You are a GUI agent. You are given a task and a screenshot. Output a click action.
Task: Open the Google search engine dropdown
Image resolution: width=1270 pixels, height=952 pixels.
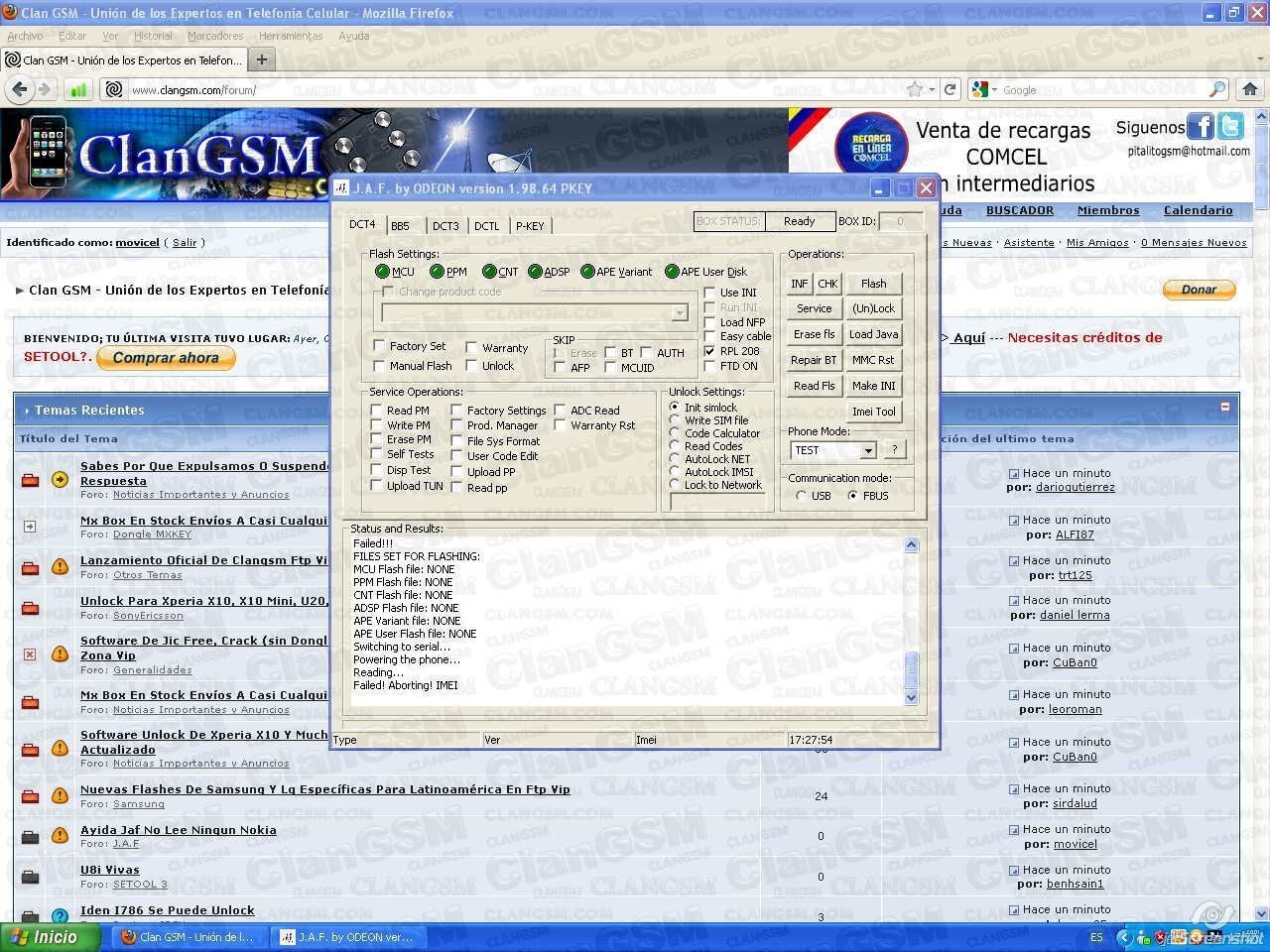994,89
